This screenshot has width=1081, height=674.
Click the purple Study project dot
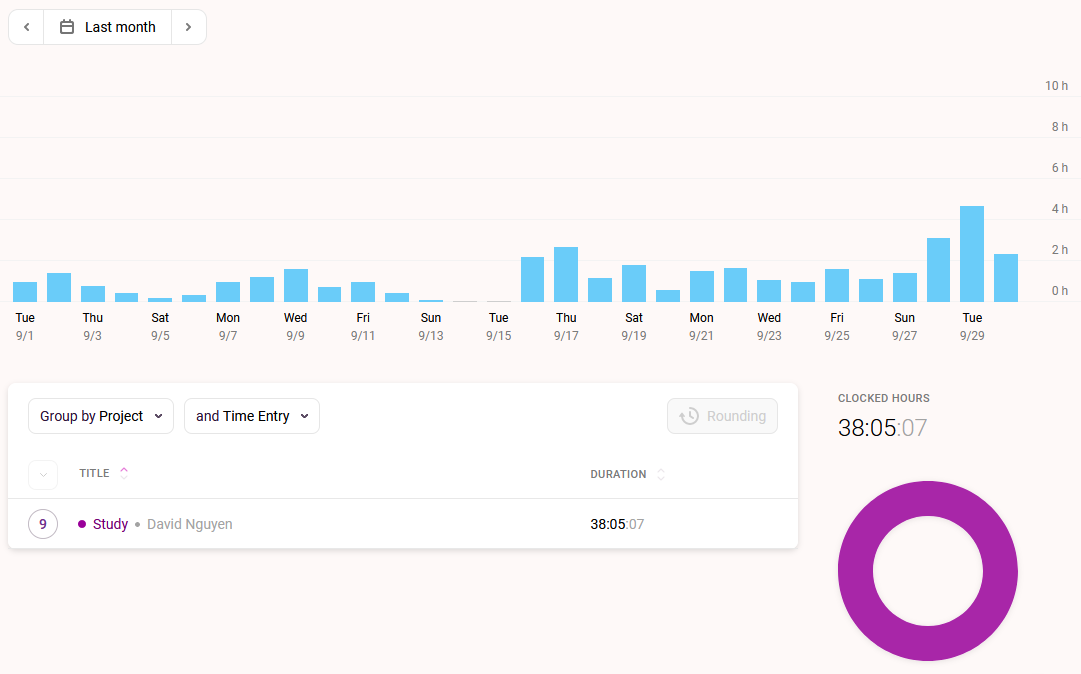82,524
